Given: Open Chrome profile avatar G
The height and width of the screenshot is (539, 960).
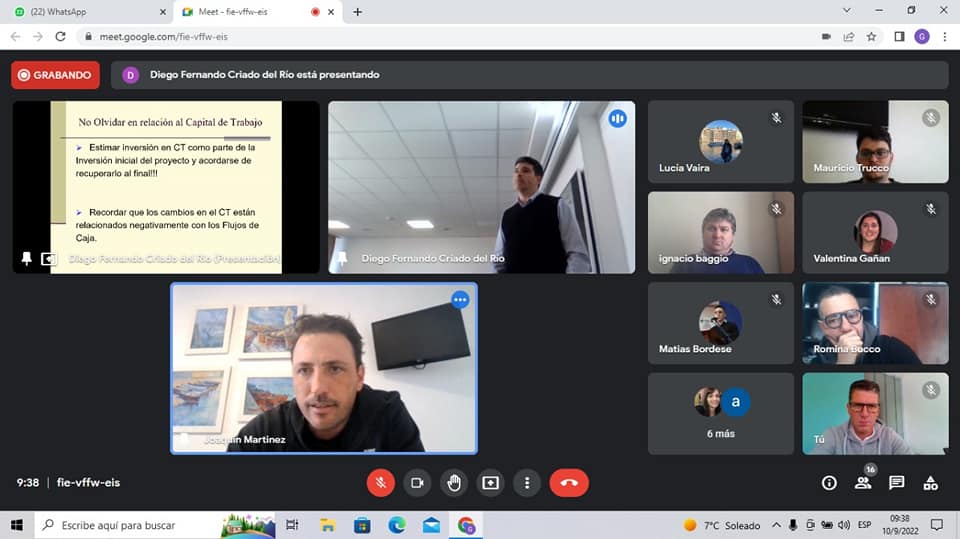Looking at the screenshot, I should 922,37.
